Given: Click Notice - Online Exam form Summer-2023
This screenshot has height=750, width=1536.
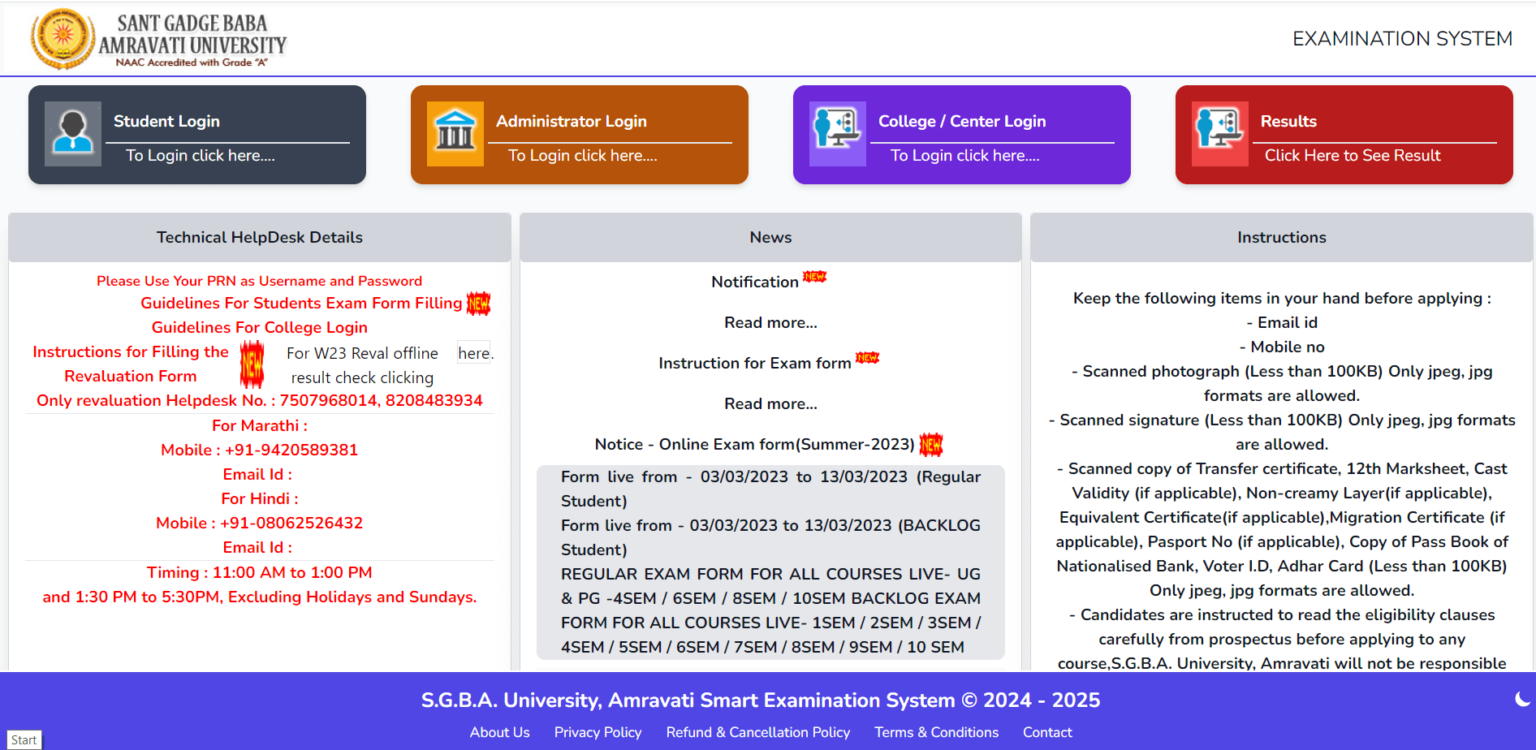Looking at the screenshot, I should click(x=757, y=443).
